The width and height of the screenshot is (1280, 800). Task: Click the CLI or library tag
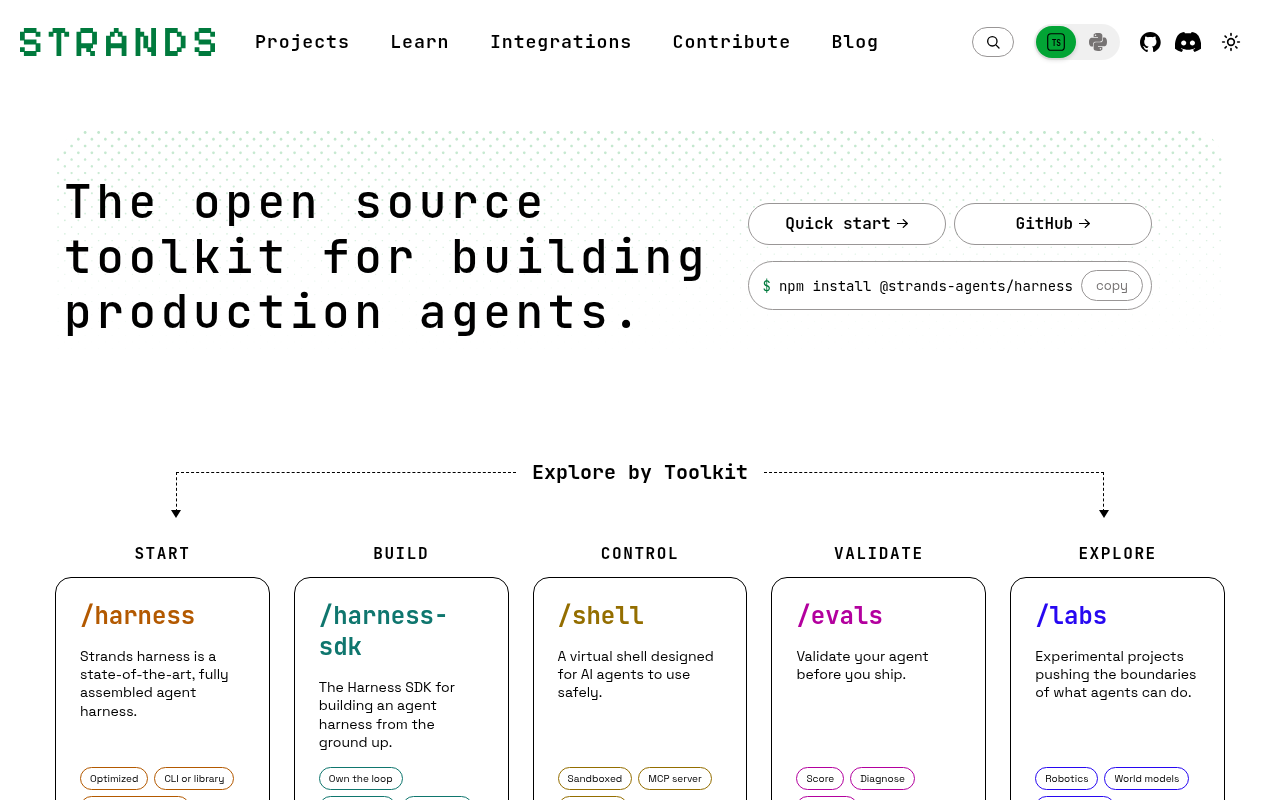point(194,779)
